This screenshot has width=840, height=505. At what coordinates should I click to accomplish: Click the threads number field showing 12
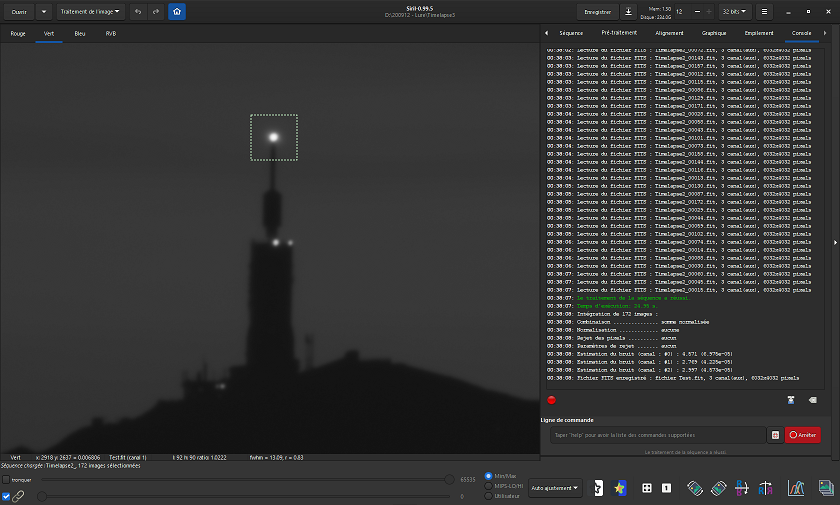point(681,12)
